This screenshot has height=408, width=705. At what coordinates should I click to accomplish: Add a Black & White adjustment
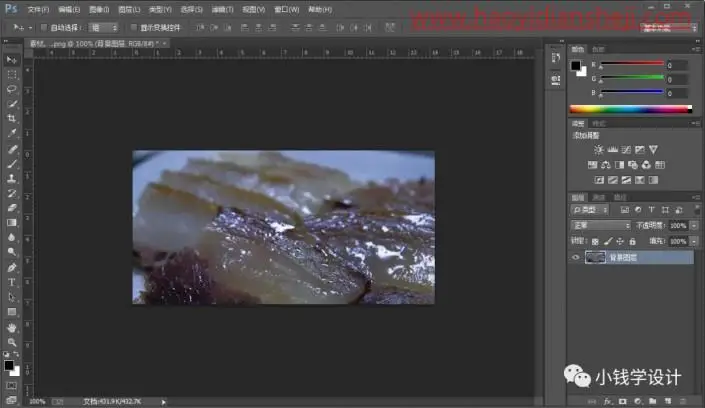click(x=619, y=165)
